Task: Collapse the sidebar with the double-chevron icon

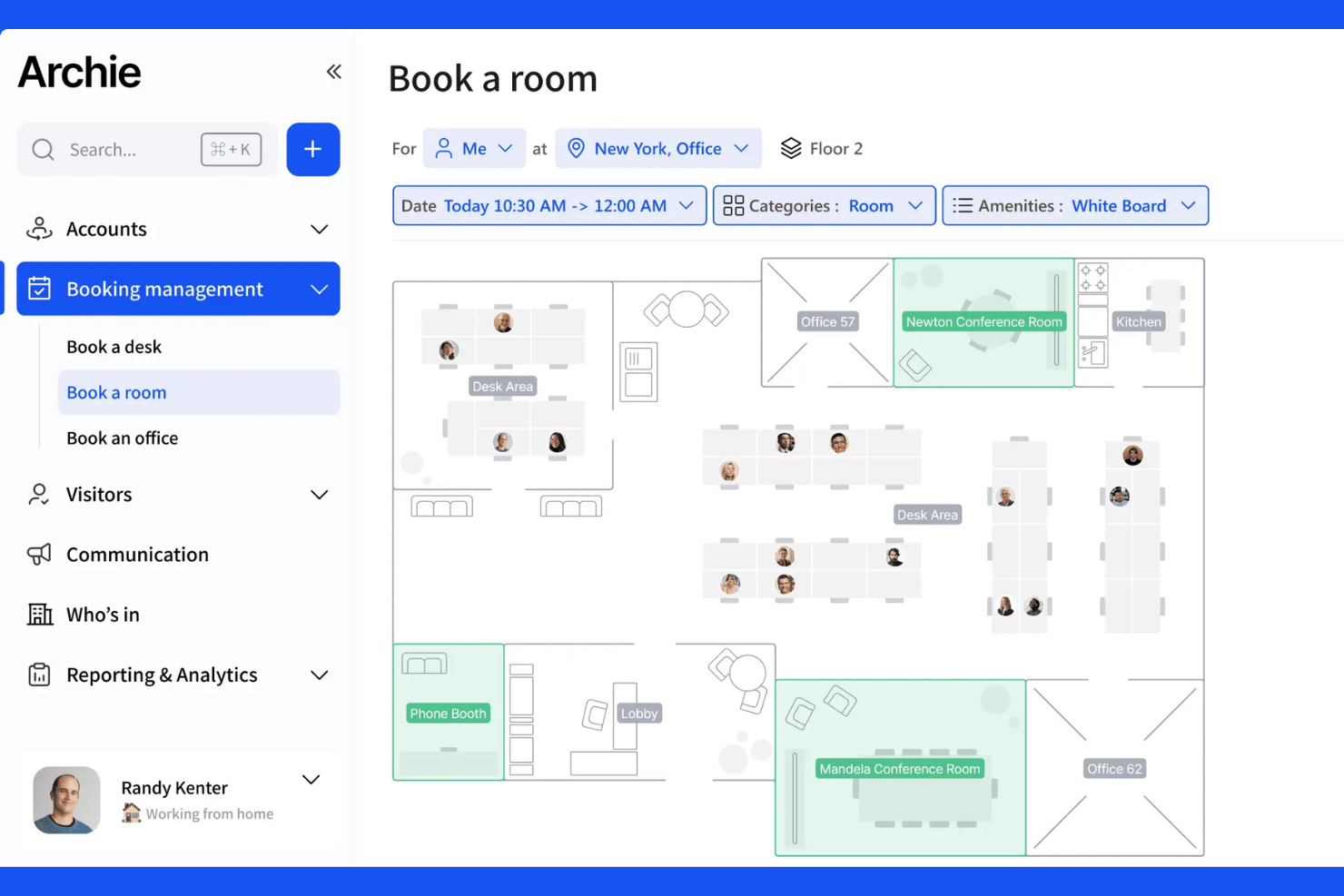Action: 333,71
